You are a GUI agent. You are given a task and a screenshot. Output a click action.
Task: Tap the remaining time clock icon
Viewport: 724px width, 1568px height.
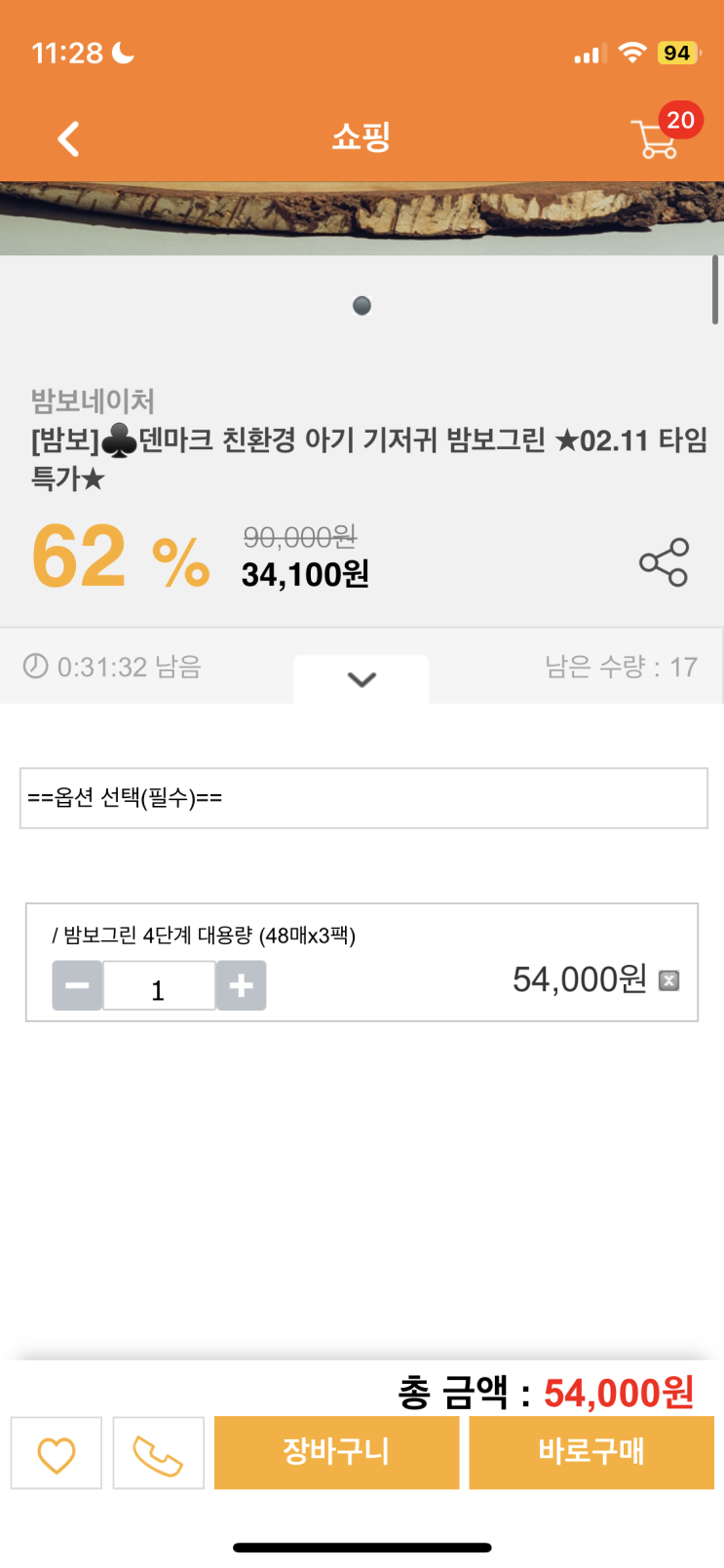(x=36, y=666)
